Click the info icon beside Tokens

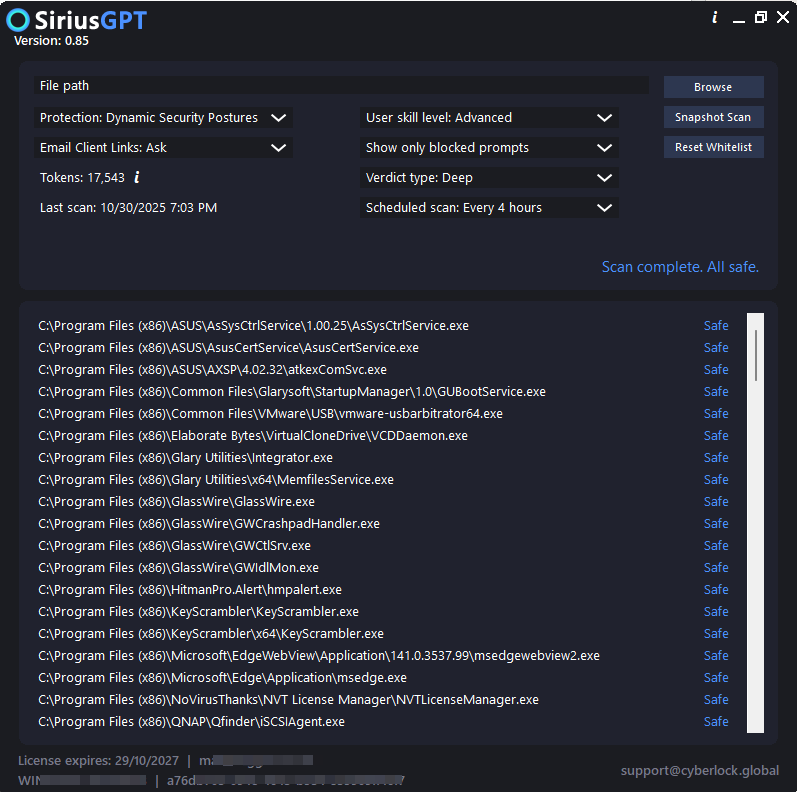tap(137, 177)
